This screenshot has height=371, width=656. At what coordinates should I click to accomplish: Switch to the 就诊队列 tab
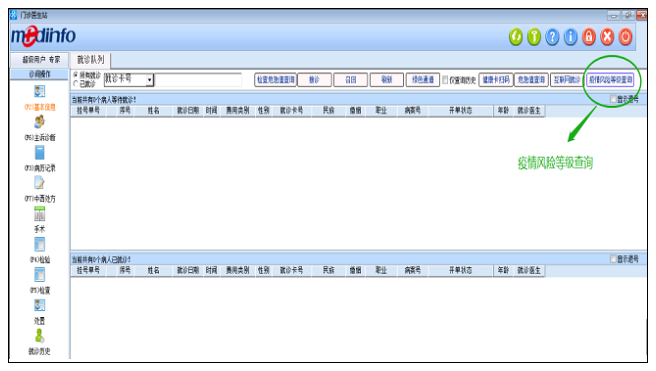tap(90, 60)
